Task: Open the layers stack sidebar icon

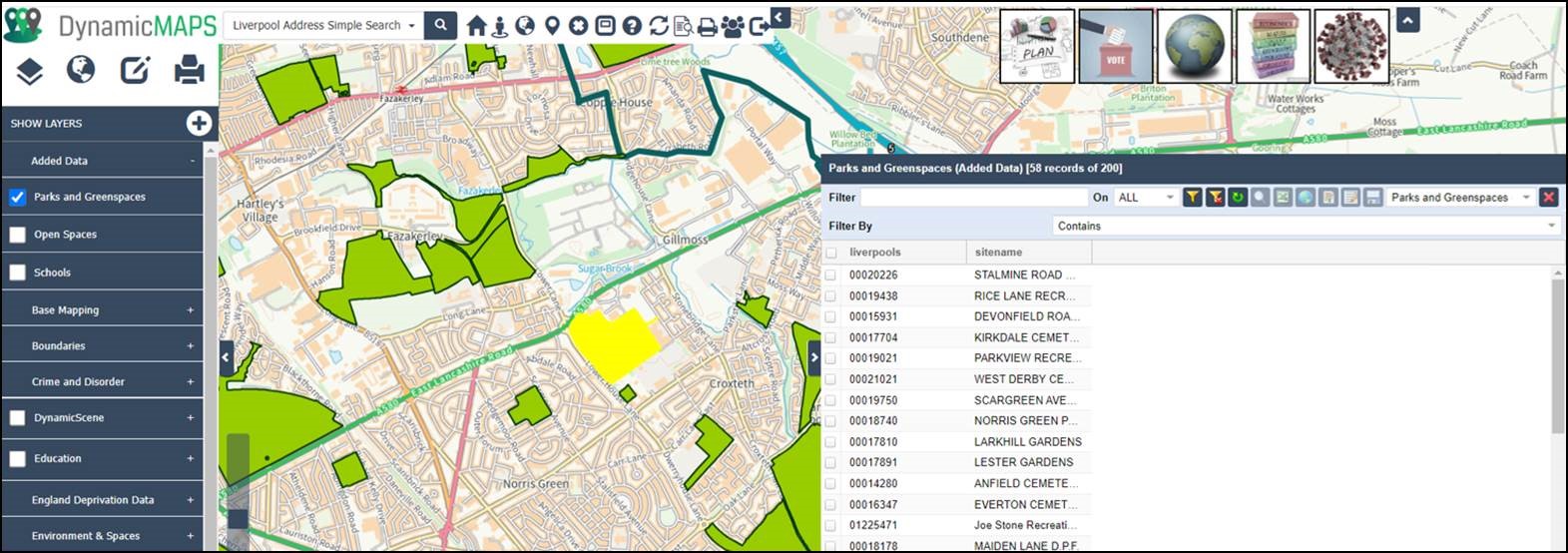Action: click(29, 70)
